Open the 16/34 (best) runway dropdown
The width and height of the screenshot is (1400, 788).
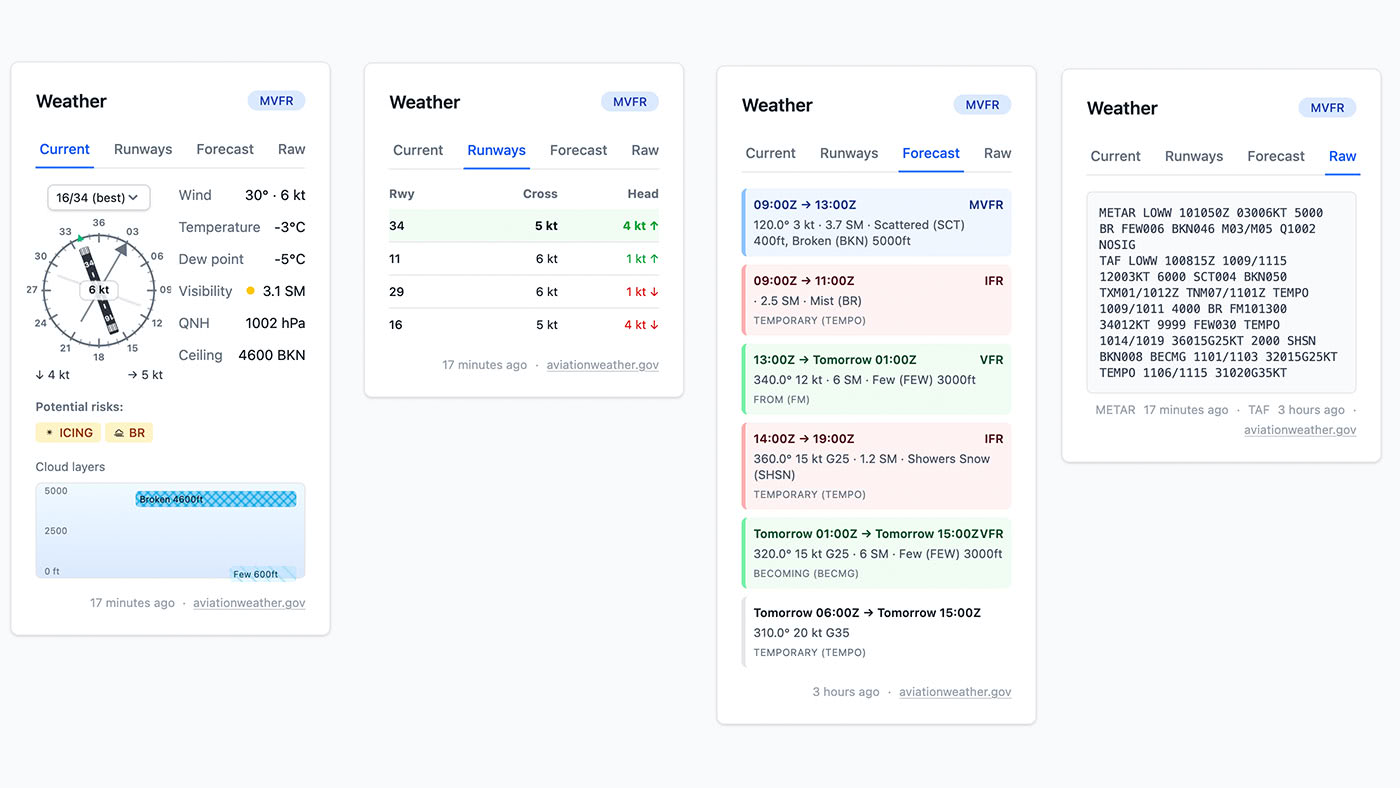point(99,198)
